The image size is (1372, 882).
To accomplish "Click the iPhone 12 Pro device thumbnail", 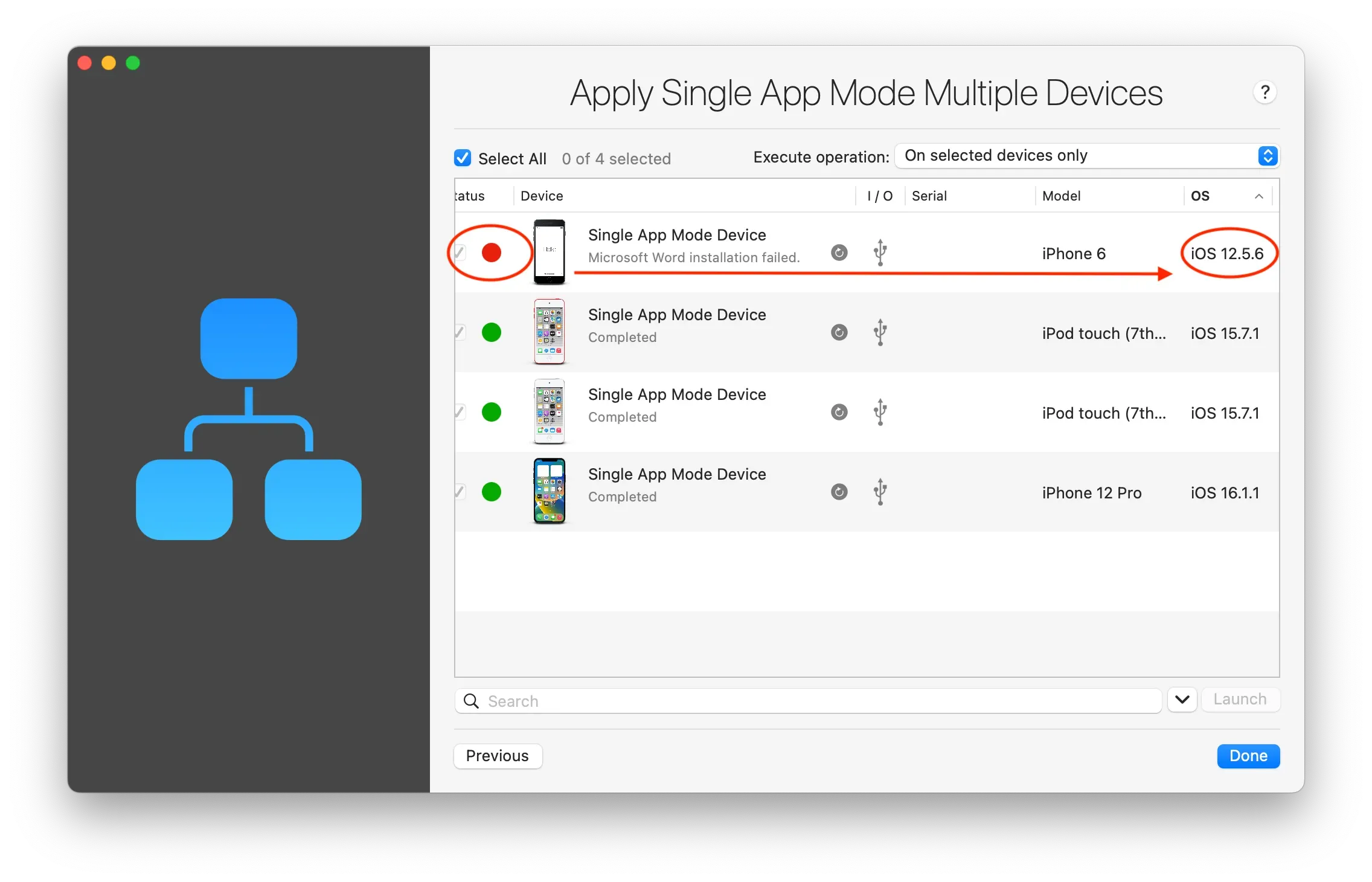I will coord(549,491).
